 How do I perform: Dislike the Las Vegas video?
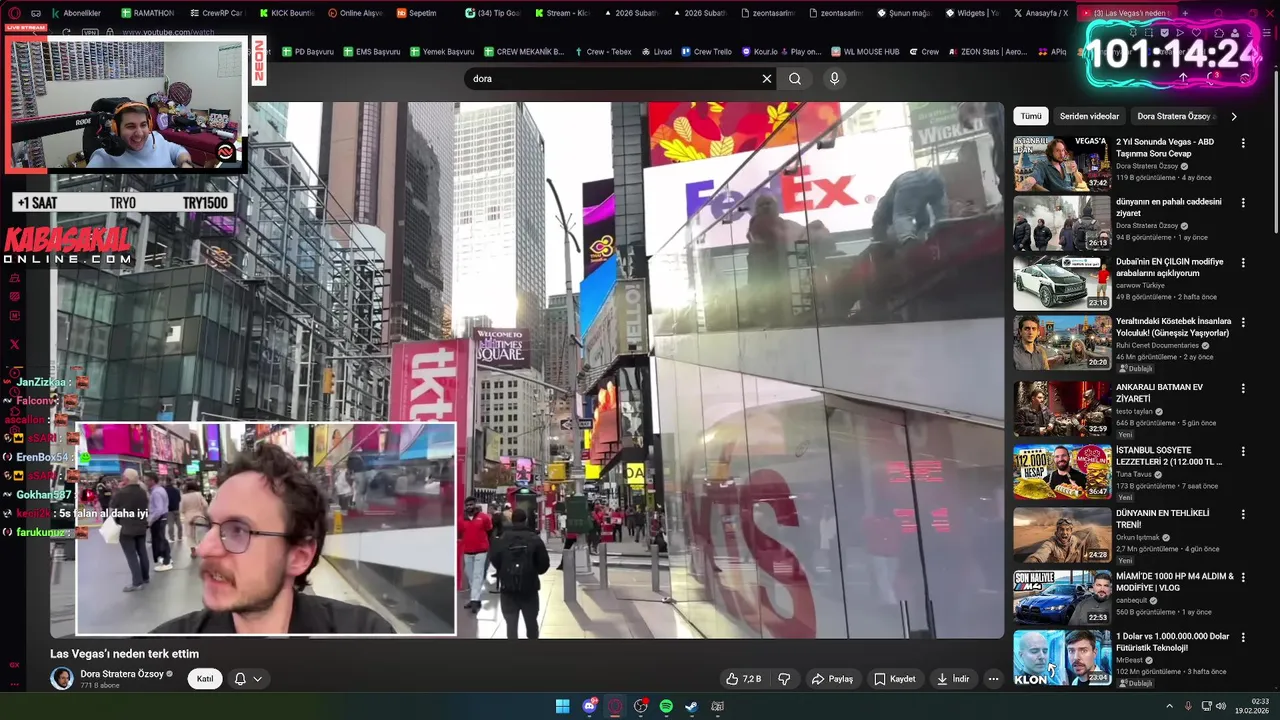(x=784, y=679)
